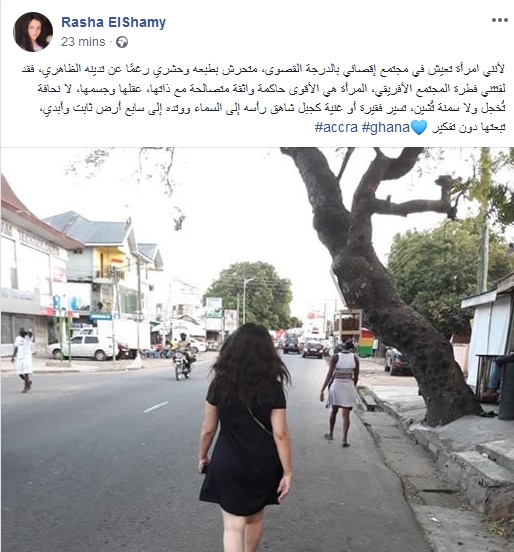This screenshot has width=514, height=552.
Task: Click the motorcycle rider in the photo
Action: [183, 356]
